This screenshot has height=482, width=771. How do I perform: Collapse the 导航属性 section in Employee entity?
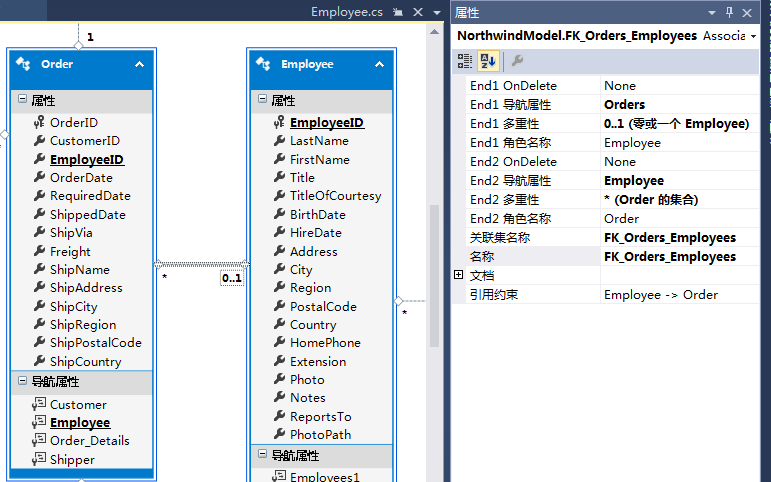(263, 453)
